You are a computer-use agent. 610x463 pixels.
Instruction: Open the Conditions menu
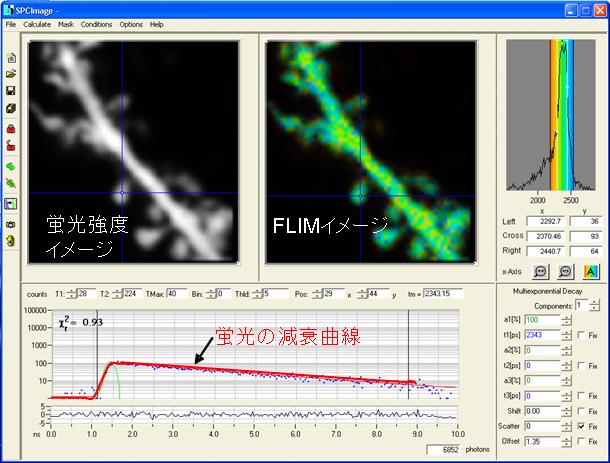96,24
